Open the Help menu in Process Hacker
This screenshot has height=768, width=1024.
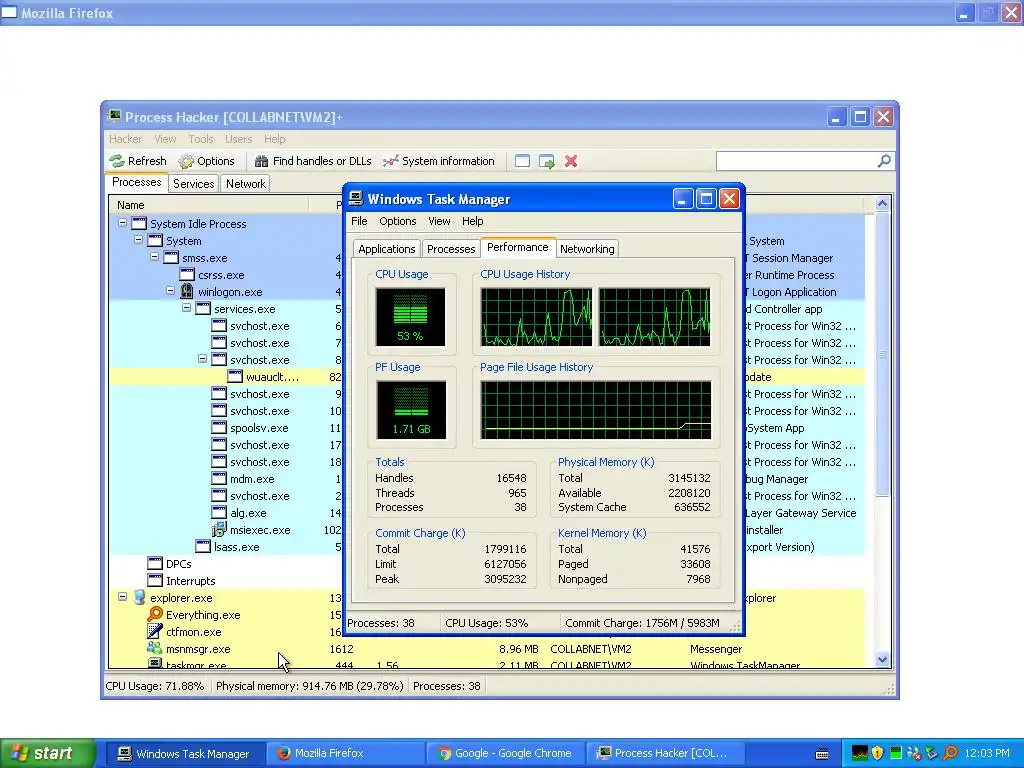[x=274, y=139]
